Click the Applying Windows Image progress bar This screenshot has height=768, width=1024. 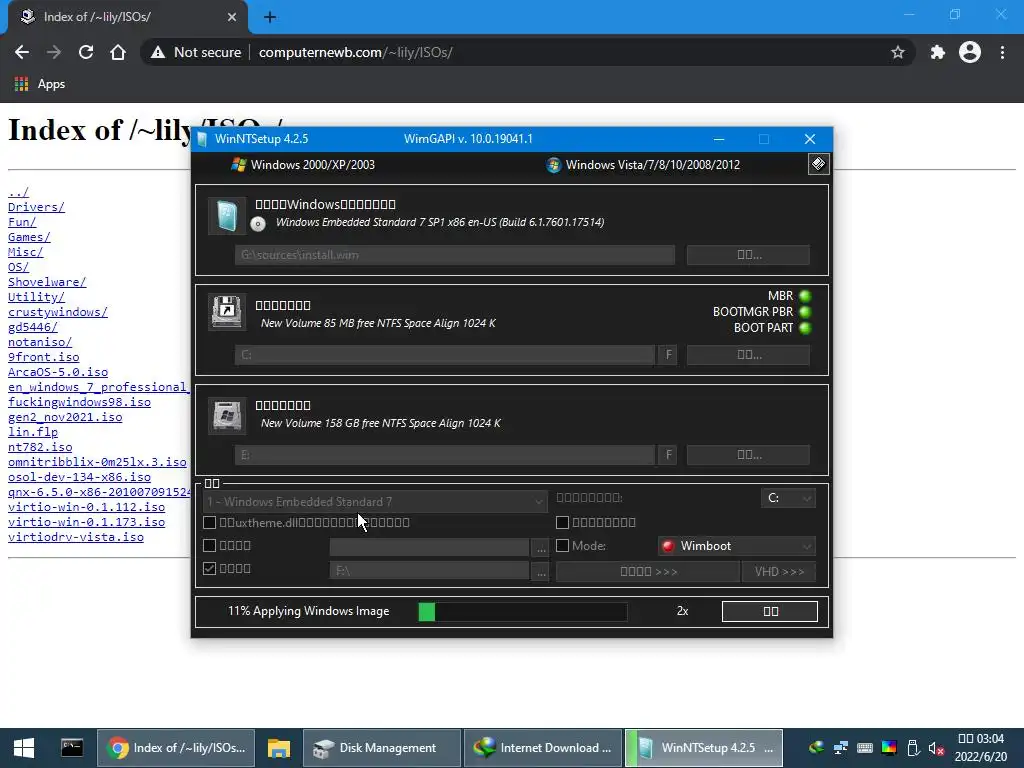point(522,611)
